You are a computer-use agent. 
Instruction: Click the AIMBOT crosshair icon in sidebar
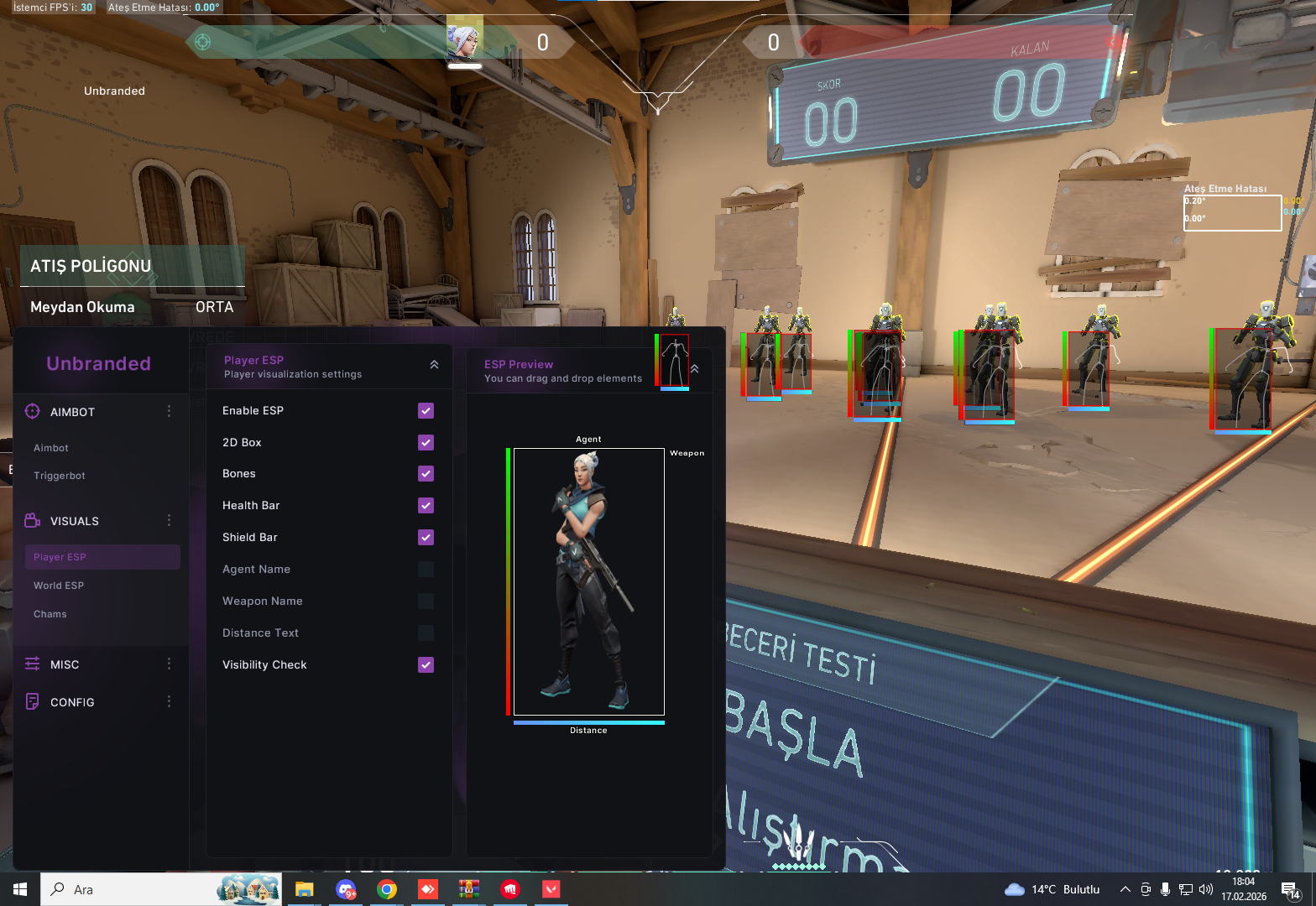(33, 411)
